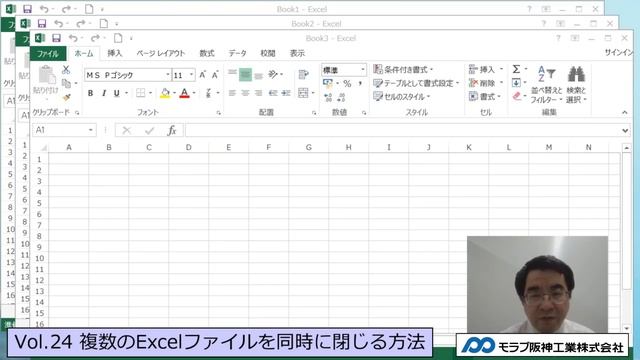This screenshot has height=360, width=640.
Task: Open テーブルとして書式設定 dropdown
Action: [416, 83]
